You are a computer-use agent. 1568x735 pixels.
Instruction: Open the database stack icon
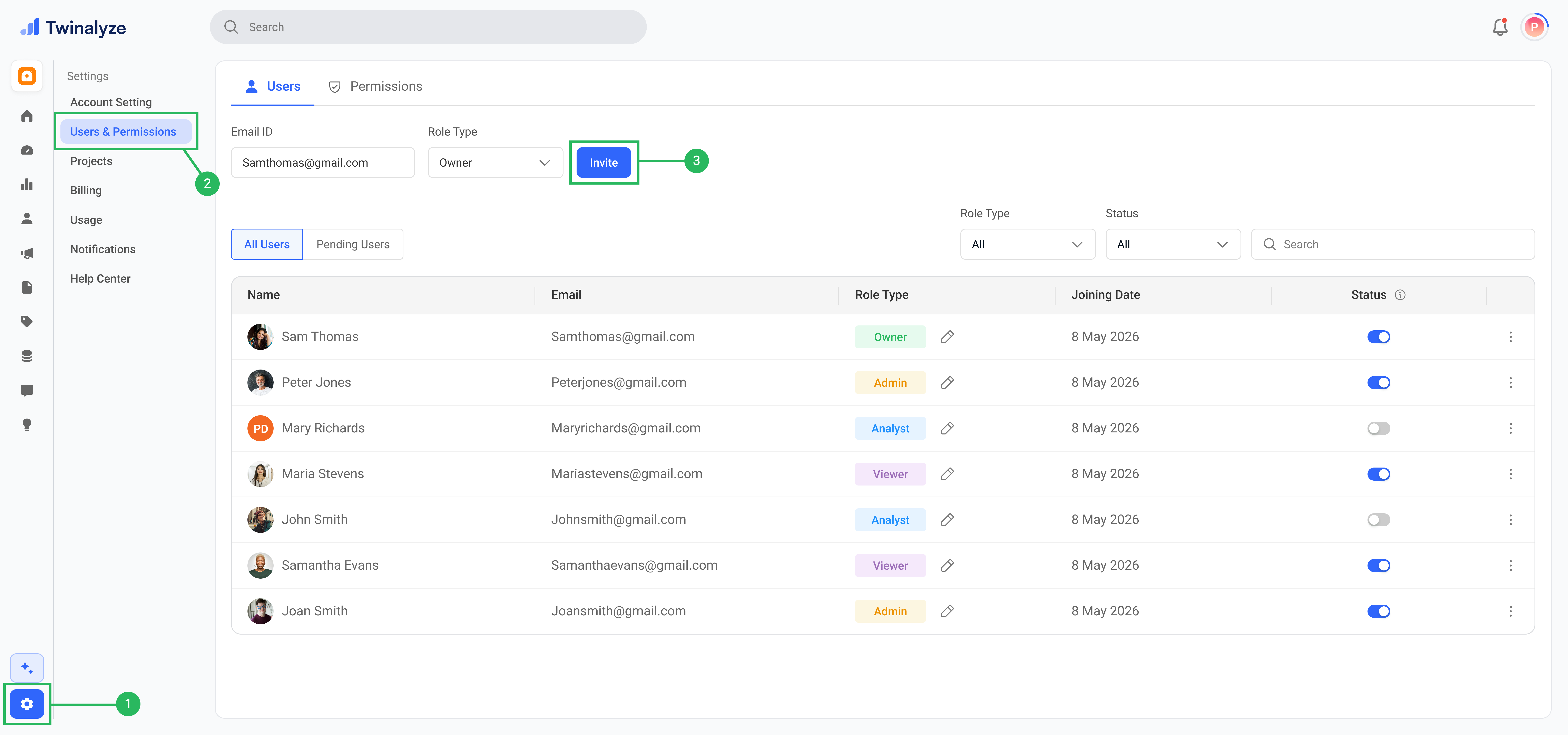27,356
